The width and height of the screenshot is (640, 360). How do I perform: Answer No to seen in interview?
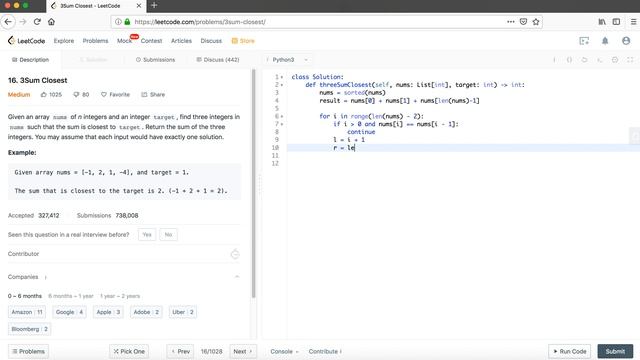coord(169,234)
